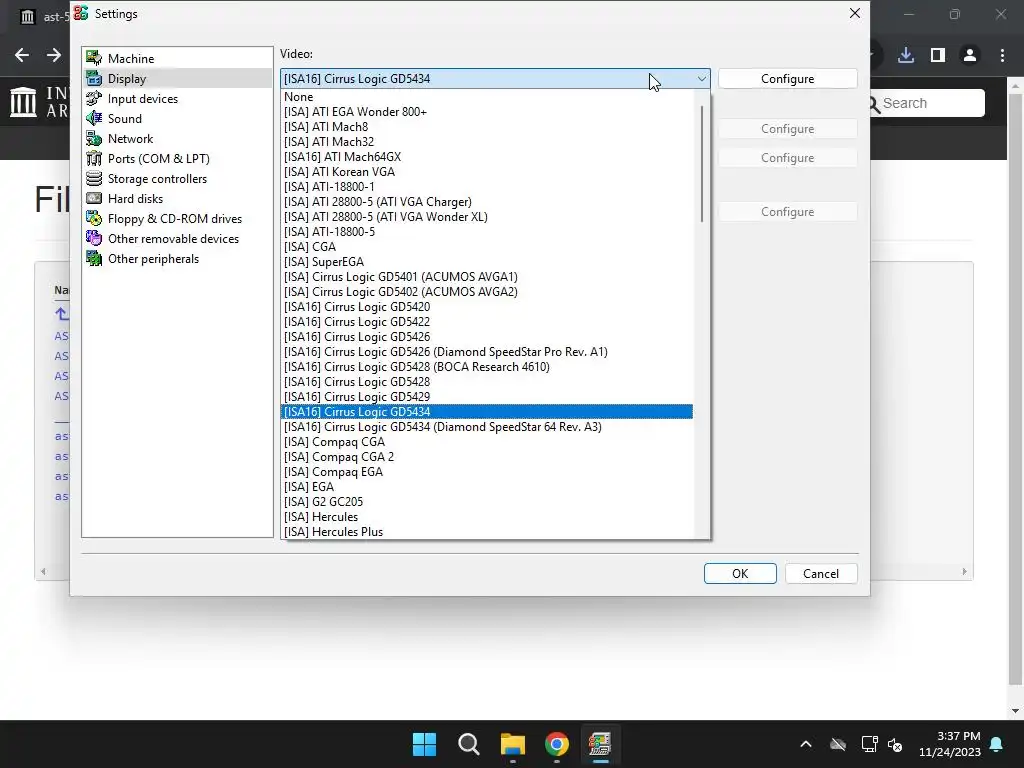Screen dimensions: 1024x768
Task: Click the Display category icon
Action: tap(94, 78)
